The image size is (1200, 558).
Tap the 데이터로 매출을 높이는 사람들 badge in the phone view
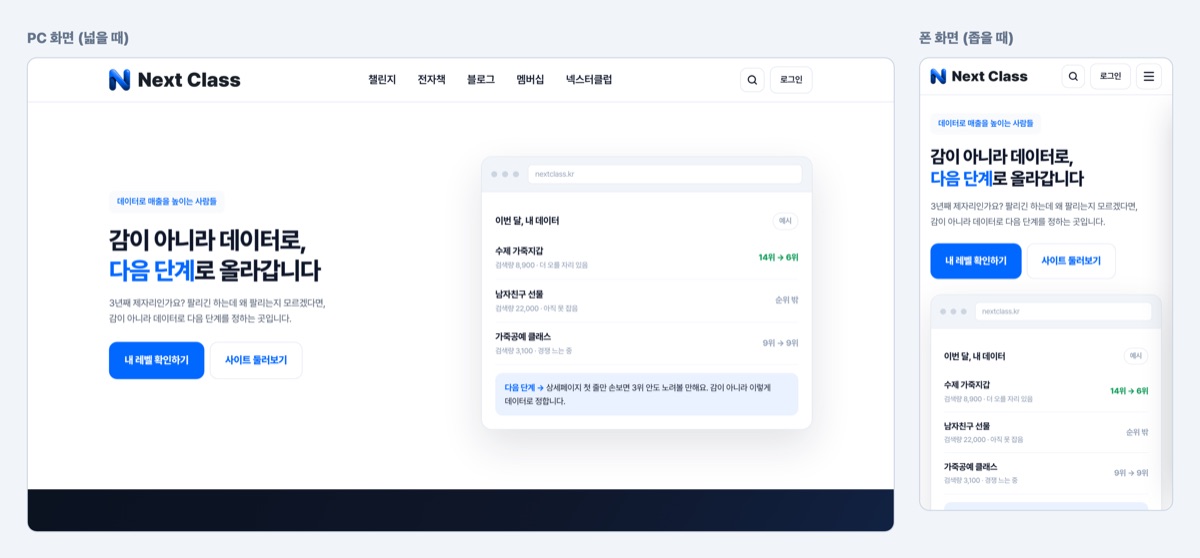coord(986,123)
